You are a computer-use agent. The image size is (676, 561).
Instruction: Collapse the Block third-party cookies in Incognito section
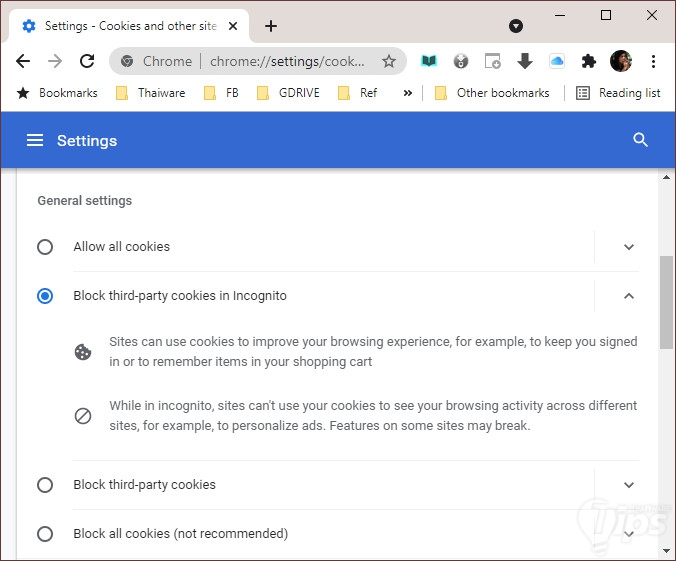pyautogui.click(x=629, y=296)
